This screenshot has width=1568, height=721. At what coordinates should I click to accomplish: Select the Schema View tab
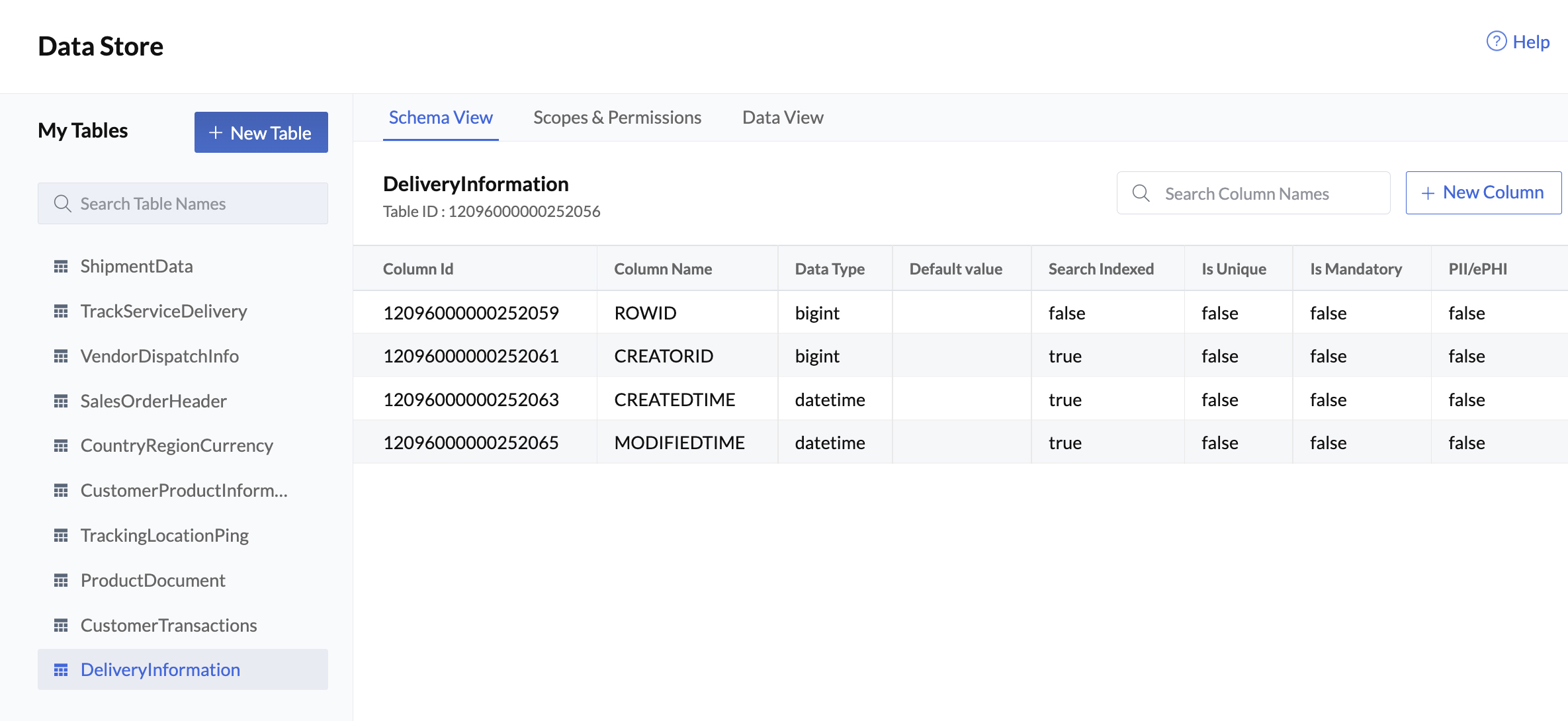tap(441, 117)
